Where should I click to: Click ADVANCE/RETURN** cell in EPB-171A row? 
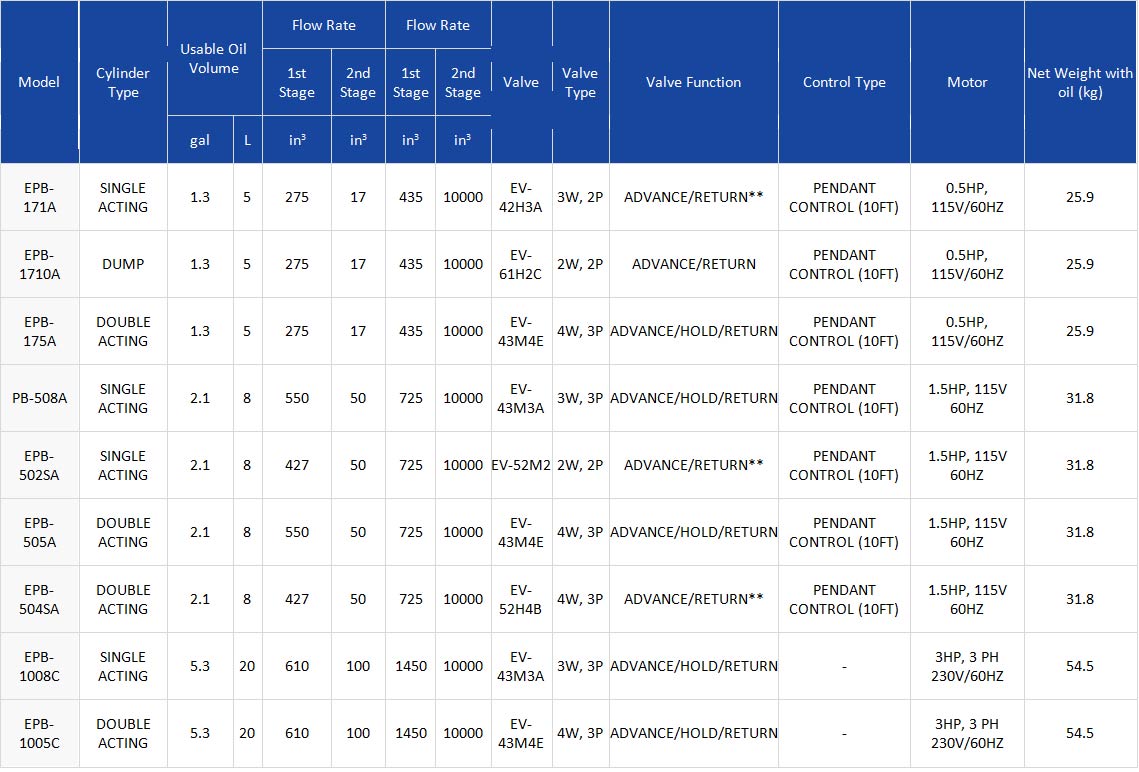point(694,197)
